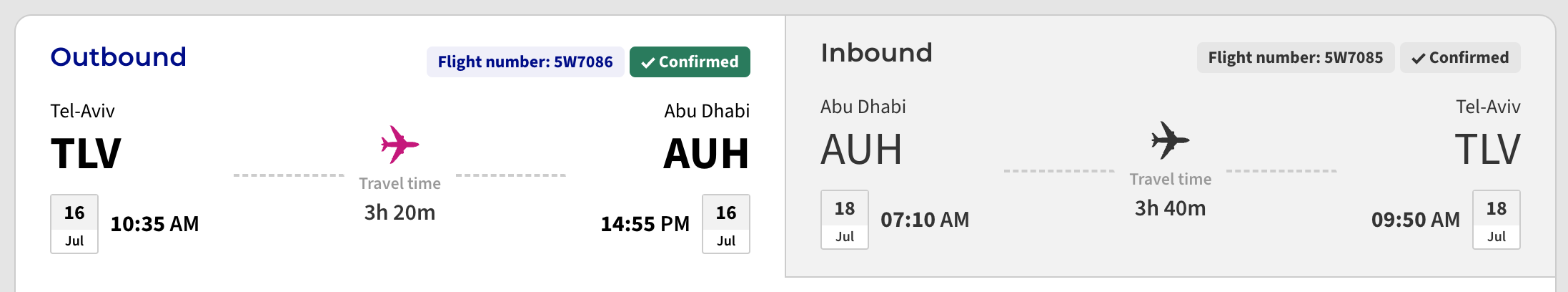Image resolution: width=1568 pixels, height=292 pixels.
Task: Click the bold TLV outbound origin code
Action: [x=86, y=153]
